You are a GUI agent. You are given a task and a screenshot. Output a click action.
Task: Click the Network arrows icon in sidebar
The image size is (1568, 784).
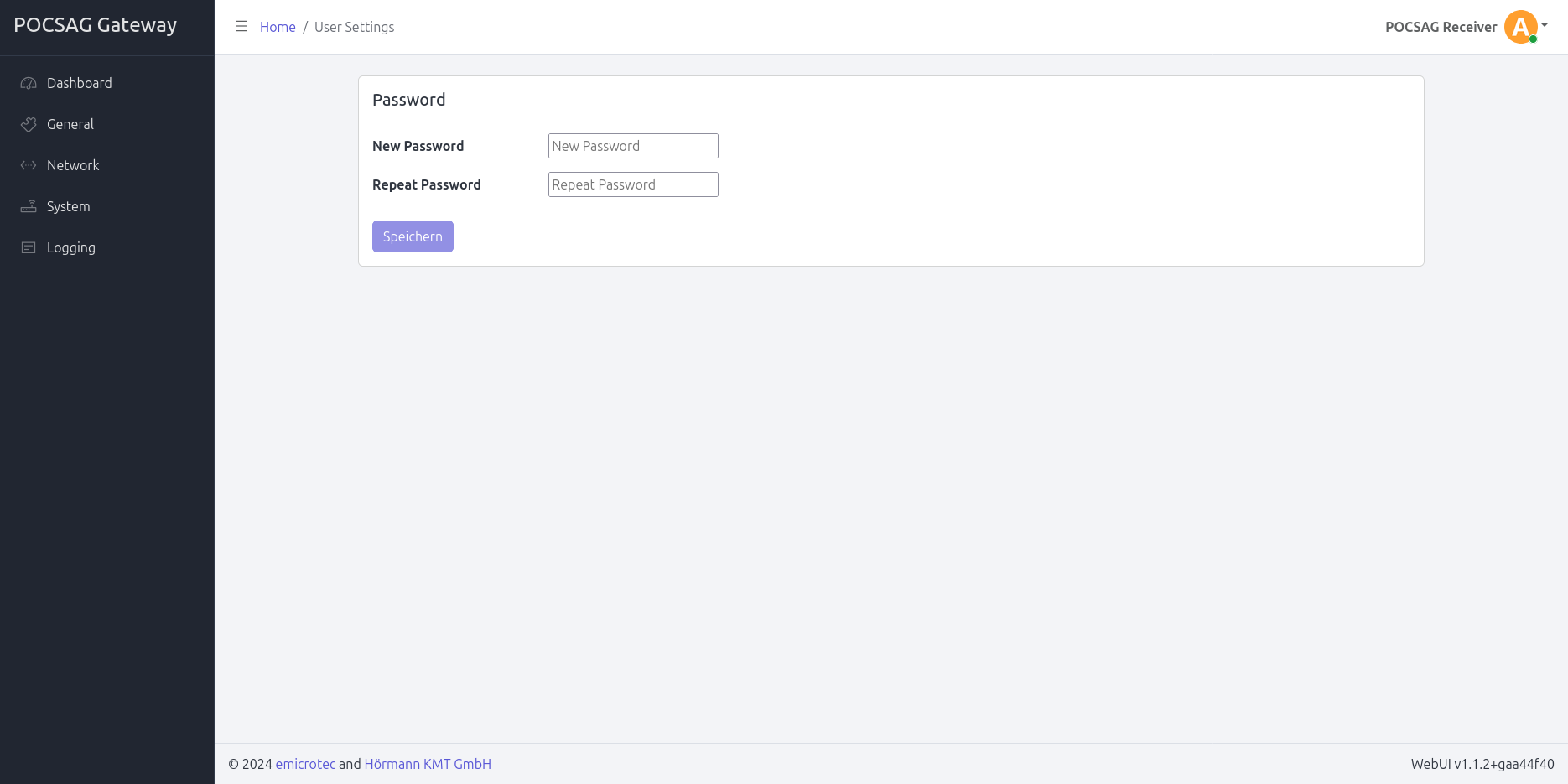[29, 165]
